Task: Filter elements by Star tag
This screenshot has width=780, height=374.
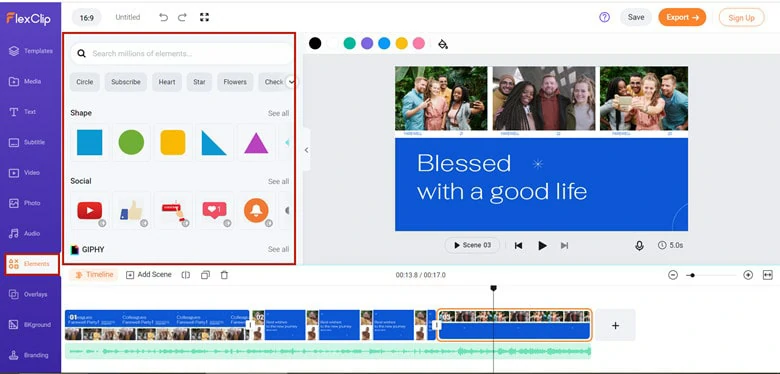Action: click(199, 82)
